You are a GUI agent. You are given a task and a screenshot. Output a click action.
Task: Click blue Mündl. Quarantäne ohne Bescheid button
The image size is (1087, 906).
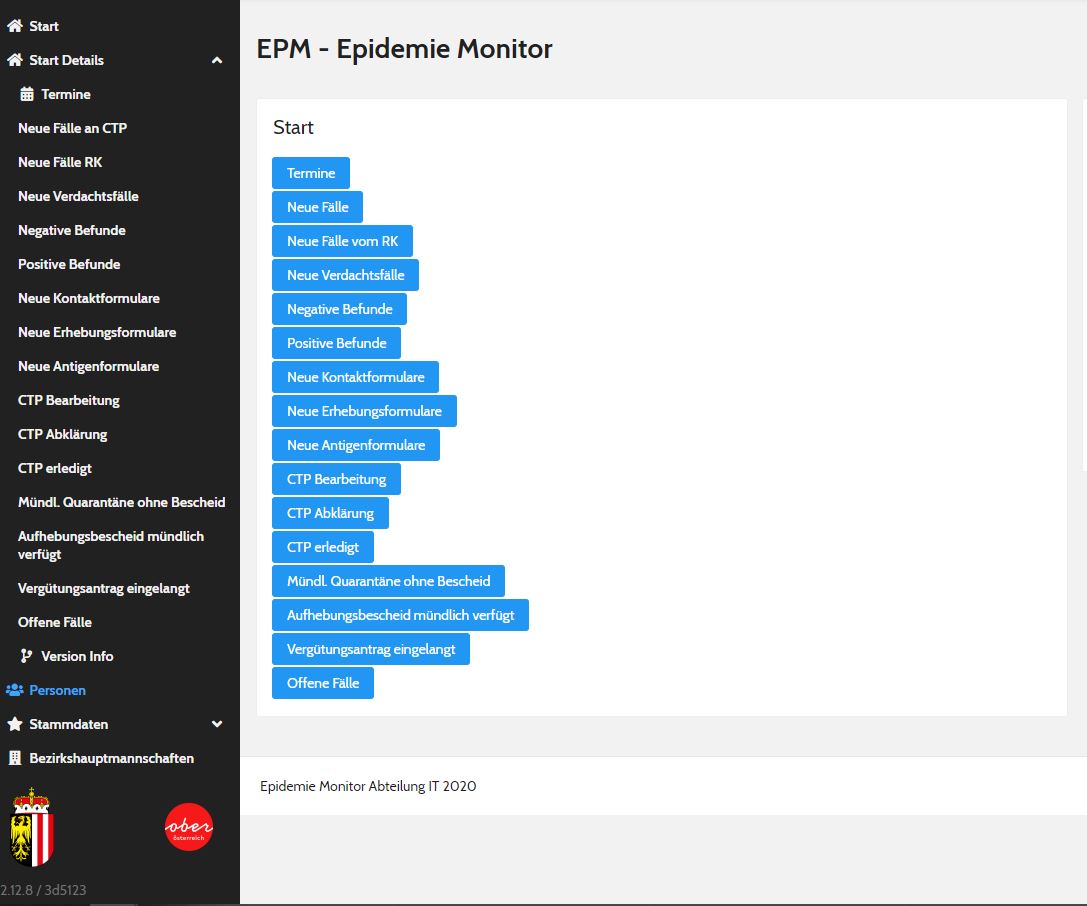(388, 581)
